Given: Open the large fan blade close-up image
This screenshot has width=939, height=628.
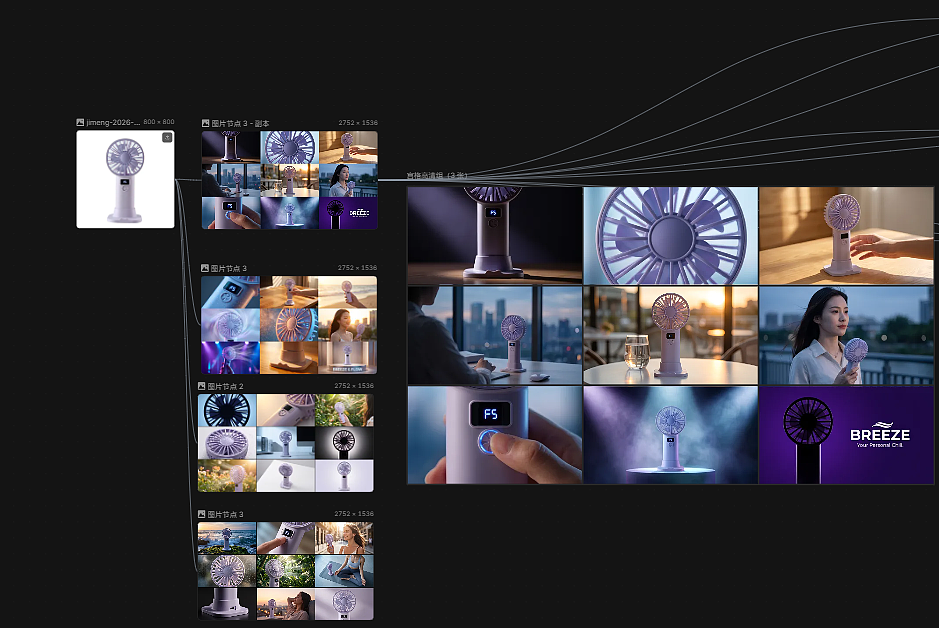Looking at the screenshot, I should (x=671, y=235).
